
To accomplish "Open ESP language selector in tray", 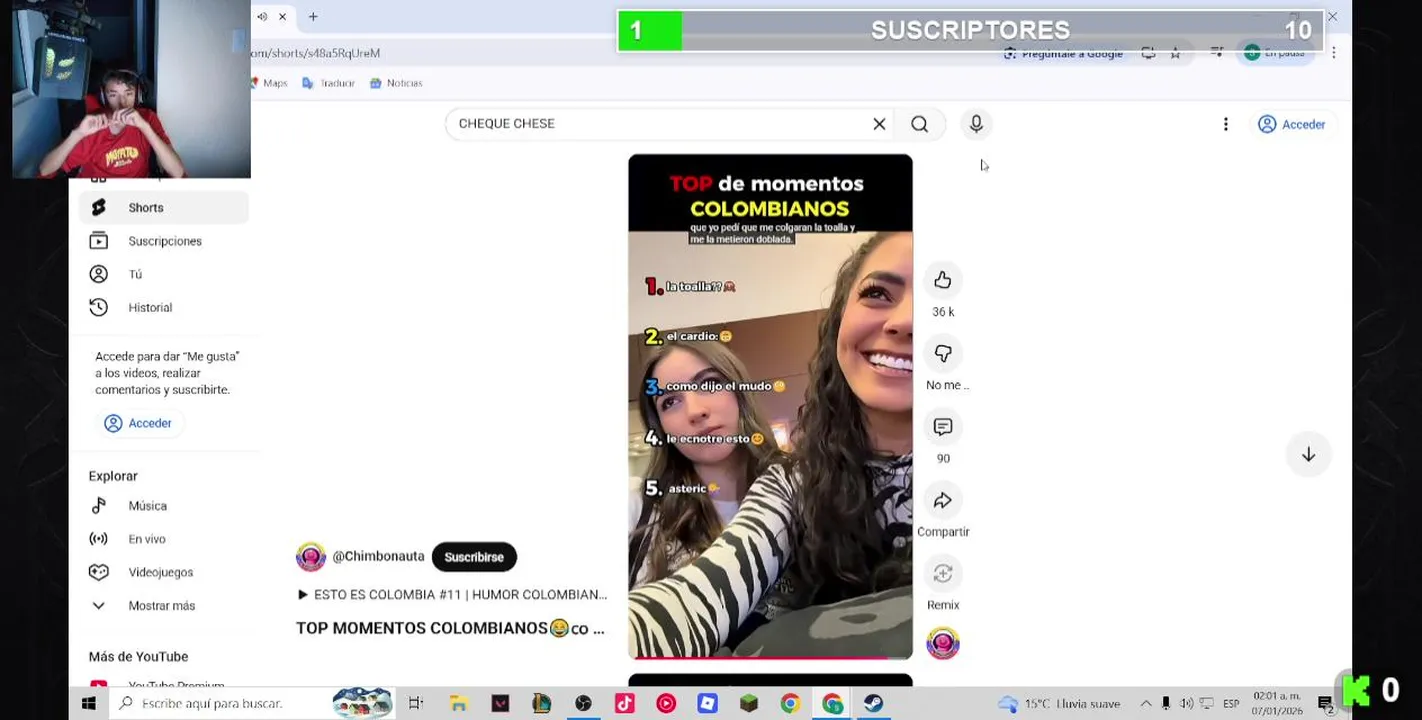I will coord(1231,704).
